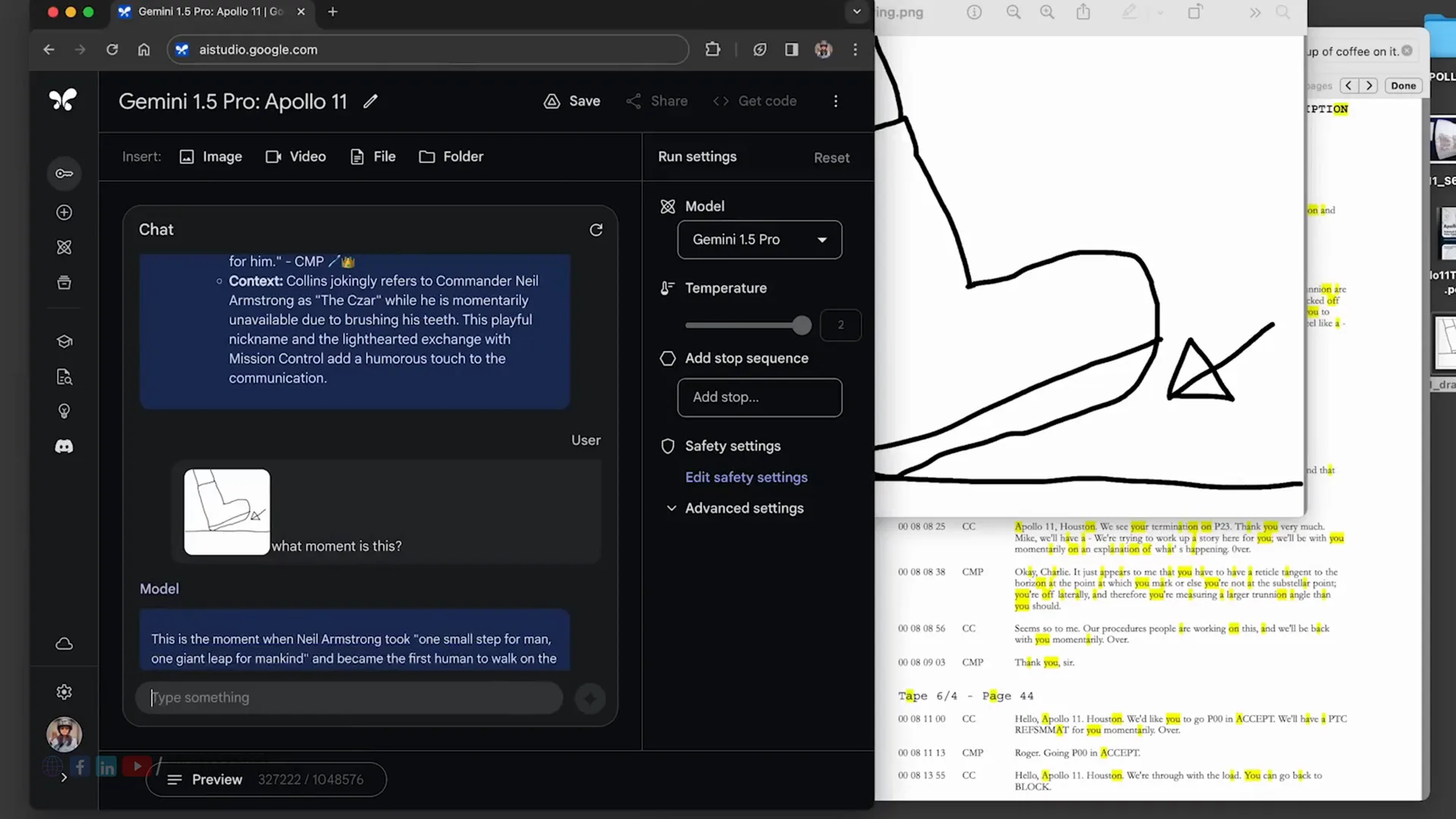Open Preview token count button
Image resolution: width=1456 pixels, height=819 pixels.
coord(266,780)
